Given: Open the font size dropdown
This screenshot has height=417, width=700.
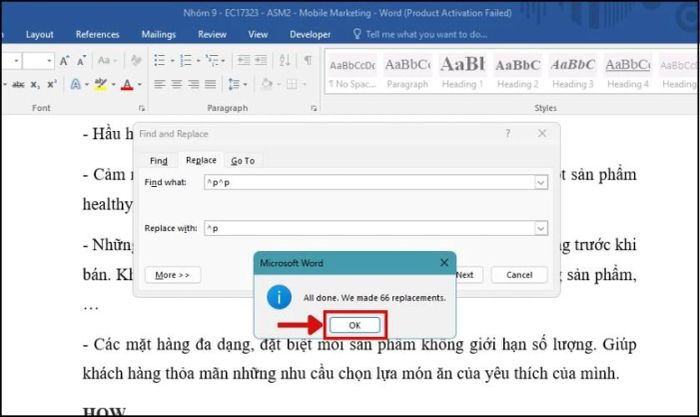Looking at the screenshot, I should [49, 60].
